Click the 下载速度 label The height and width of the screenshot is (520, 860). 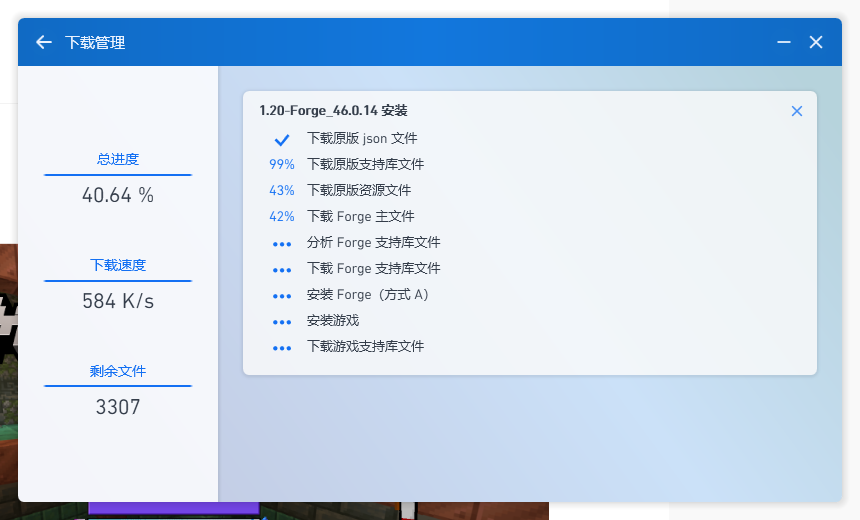click(x=118, y=265)
